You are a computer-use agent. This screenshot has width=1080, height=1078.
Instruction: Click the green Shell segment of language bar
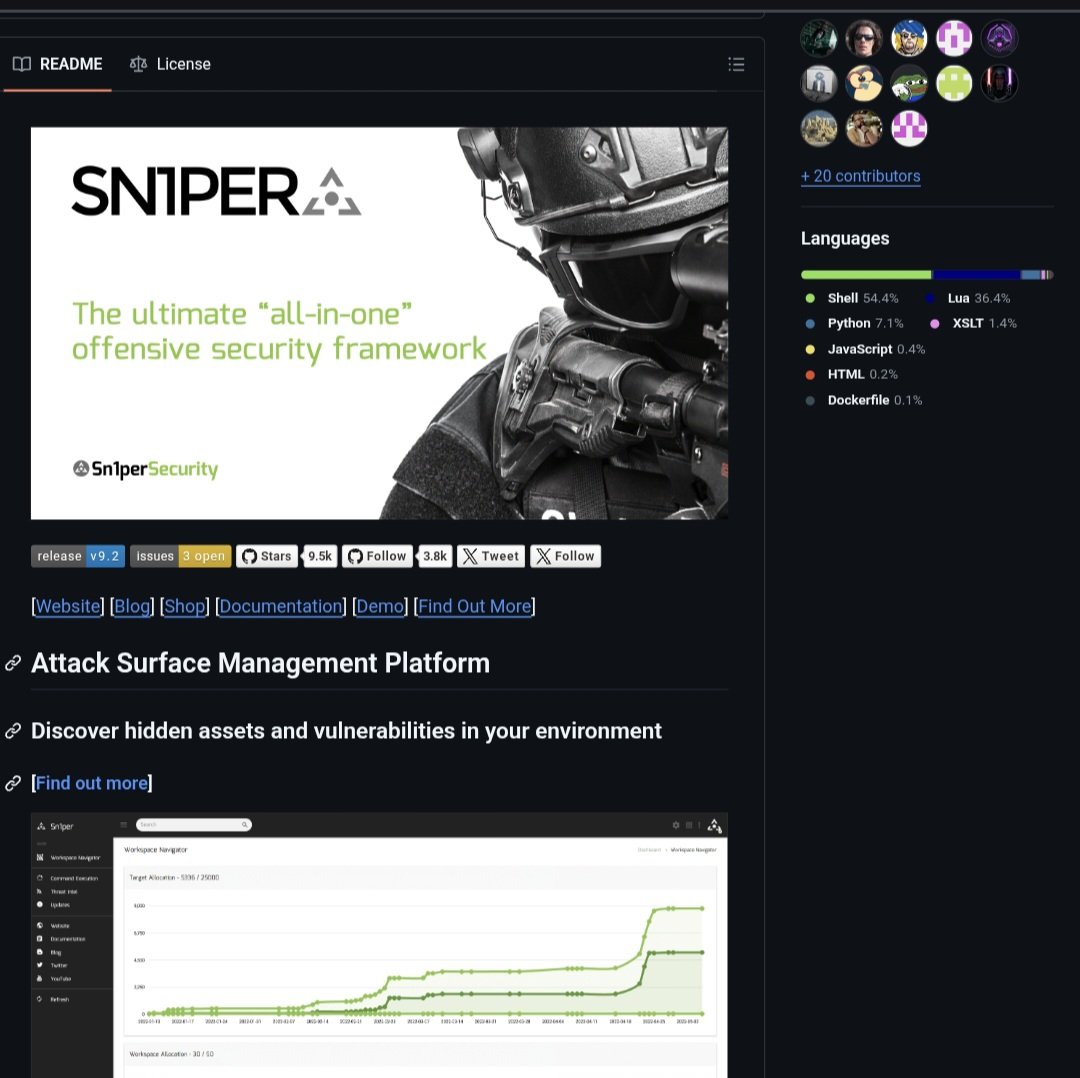pyautogui.click(x=866, y=275)
